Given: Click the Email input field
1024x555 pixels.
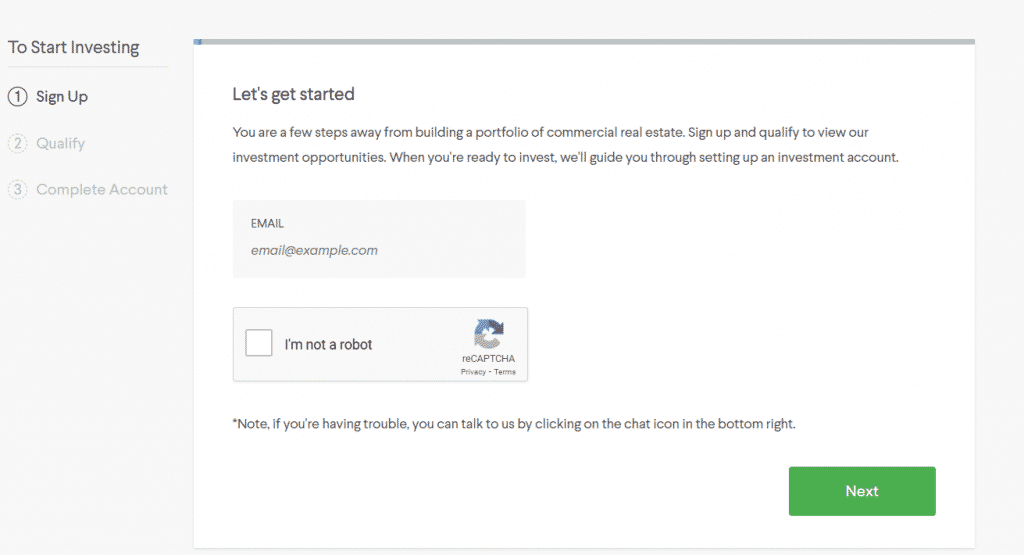Looking at the screenshot, I should 379,239.
